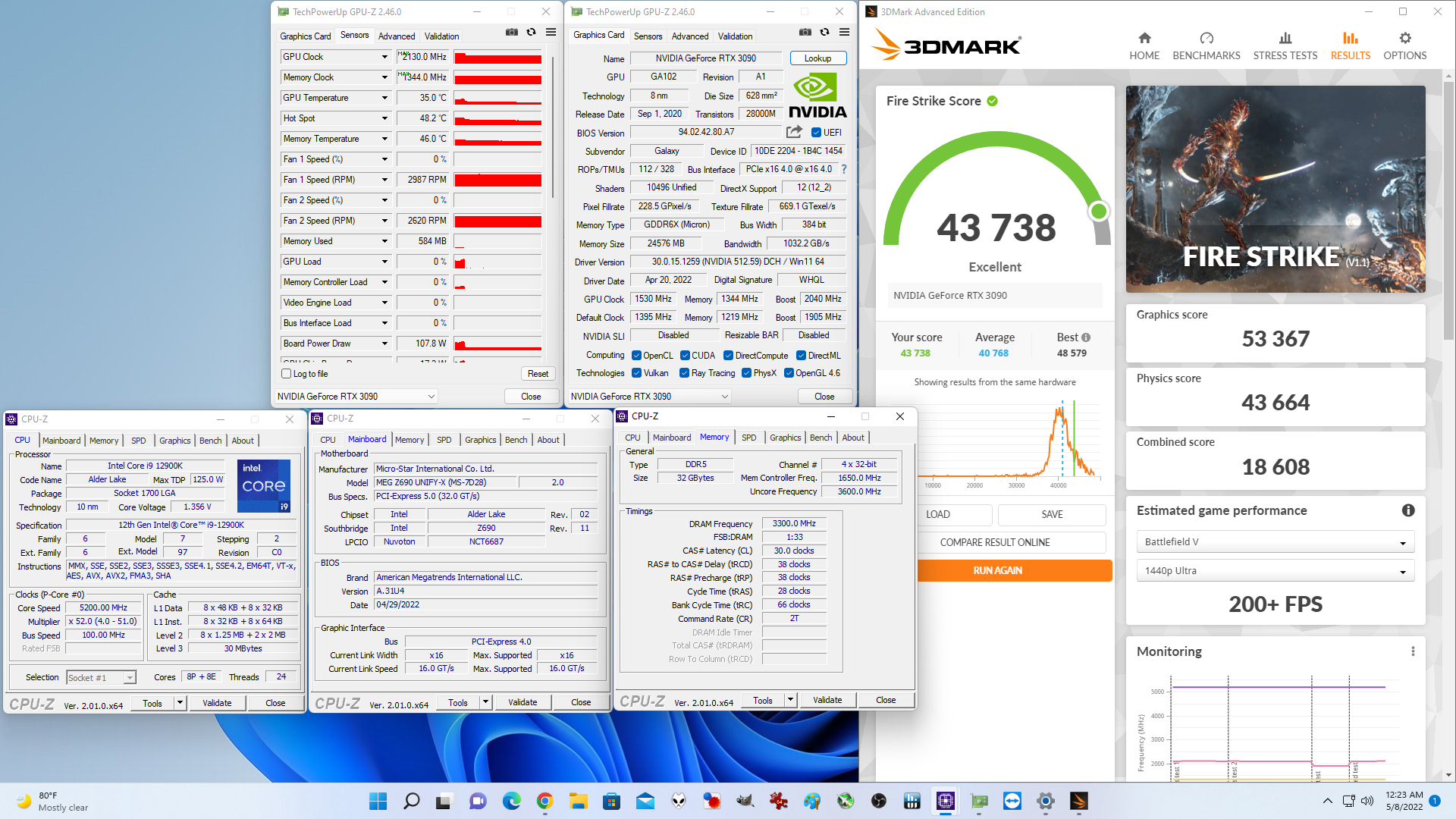Toggle Vulkan checkbox
This screenshot has height=819, width=1456.
pyautogui.click(x=638, y=373)
